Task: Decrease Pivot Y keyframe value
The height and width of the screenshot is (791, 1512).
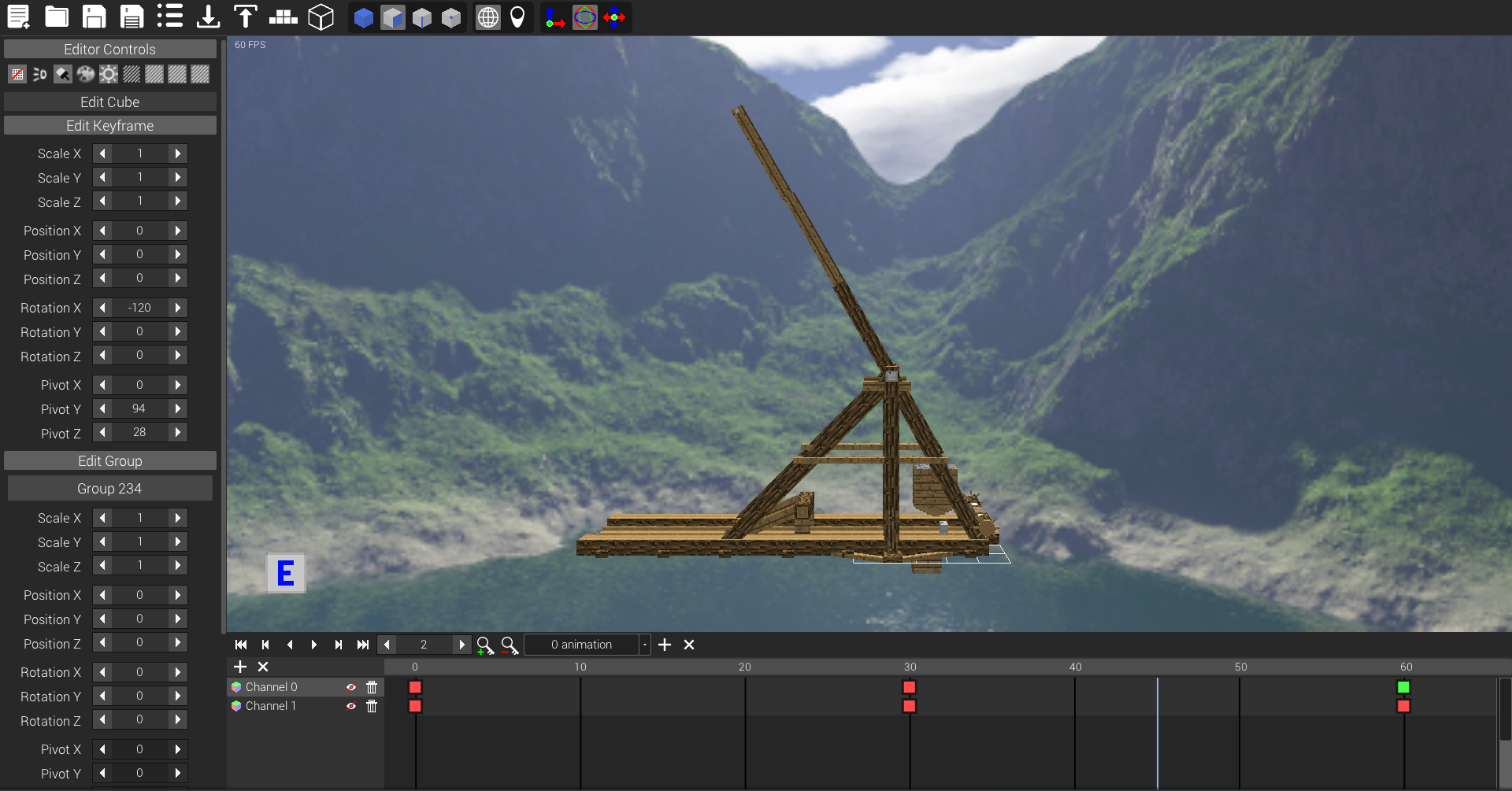Action: click(102, 408)
